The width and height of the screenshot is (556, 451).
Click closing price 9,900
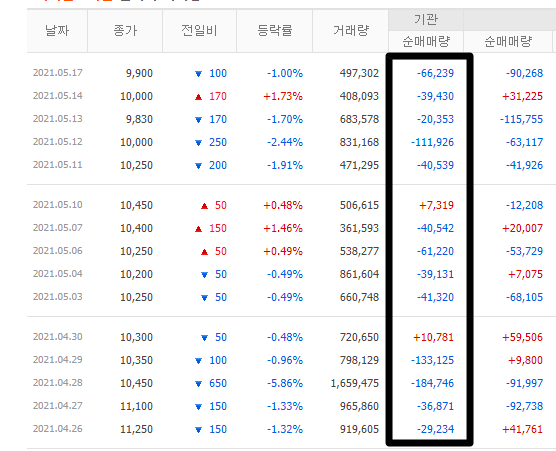139,73
